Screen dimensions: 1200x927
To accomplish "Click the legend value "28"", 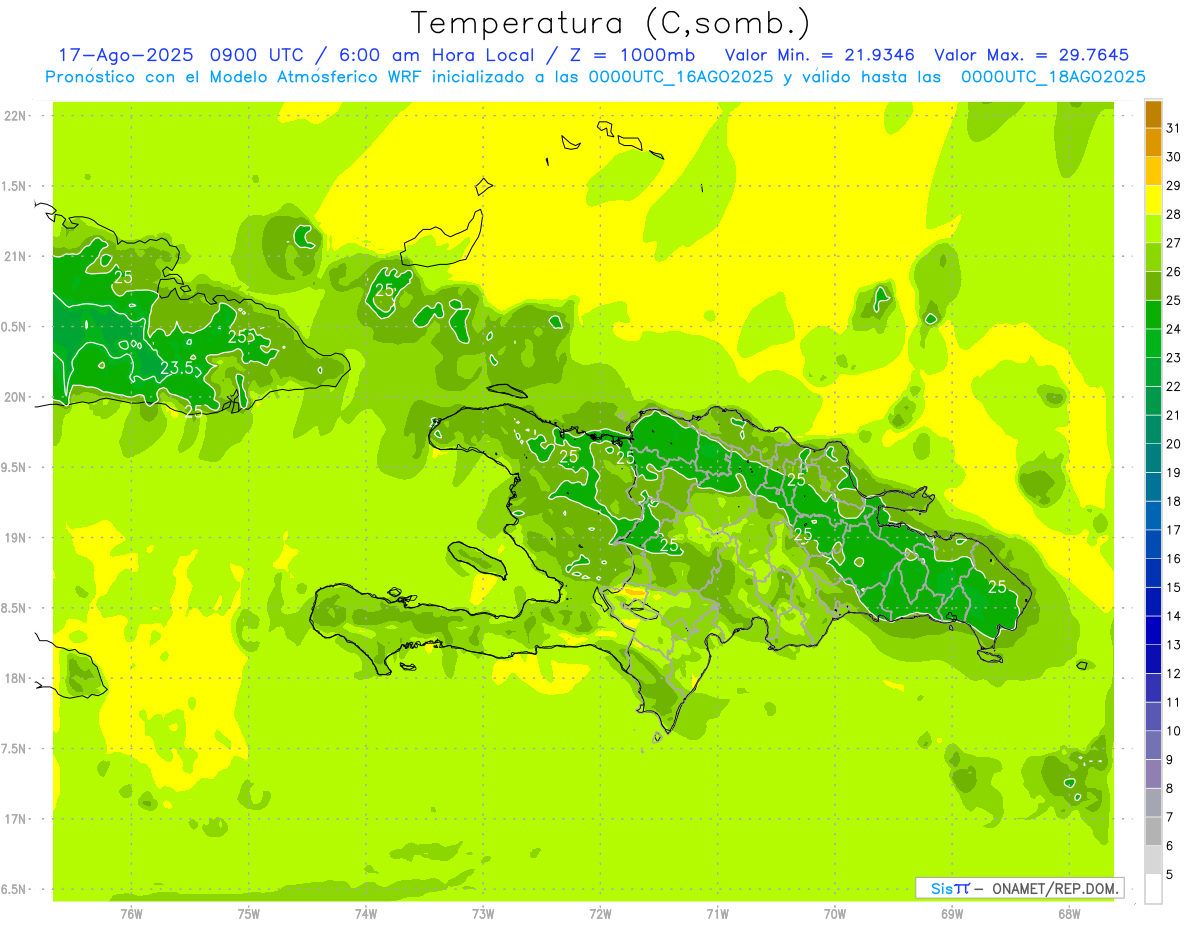I will (x=1174, y=213).
